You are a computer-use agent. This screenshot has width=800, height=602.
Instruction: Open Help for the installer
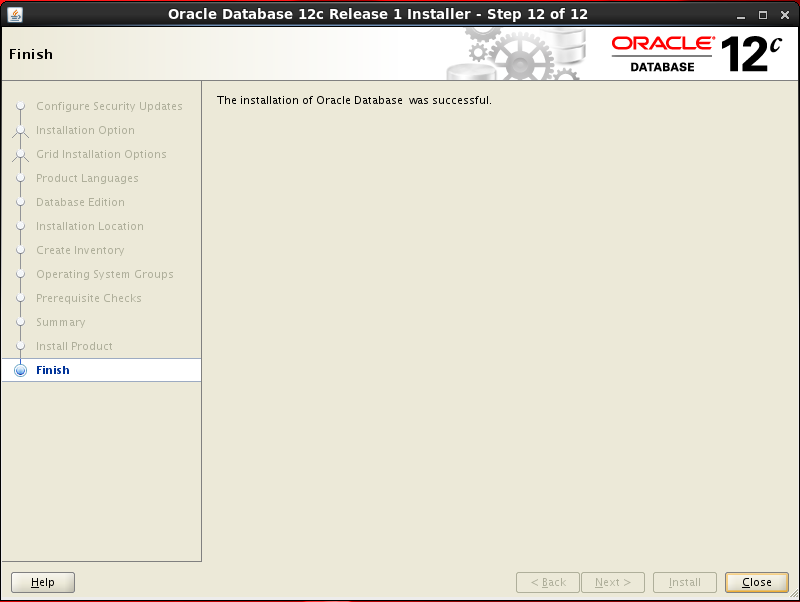(x=43, y=582)
